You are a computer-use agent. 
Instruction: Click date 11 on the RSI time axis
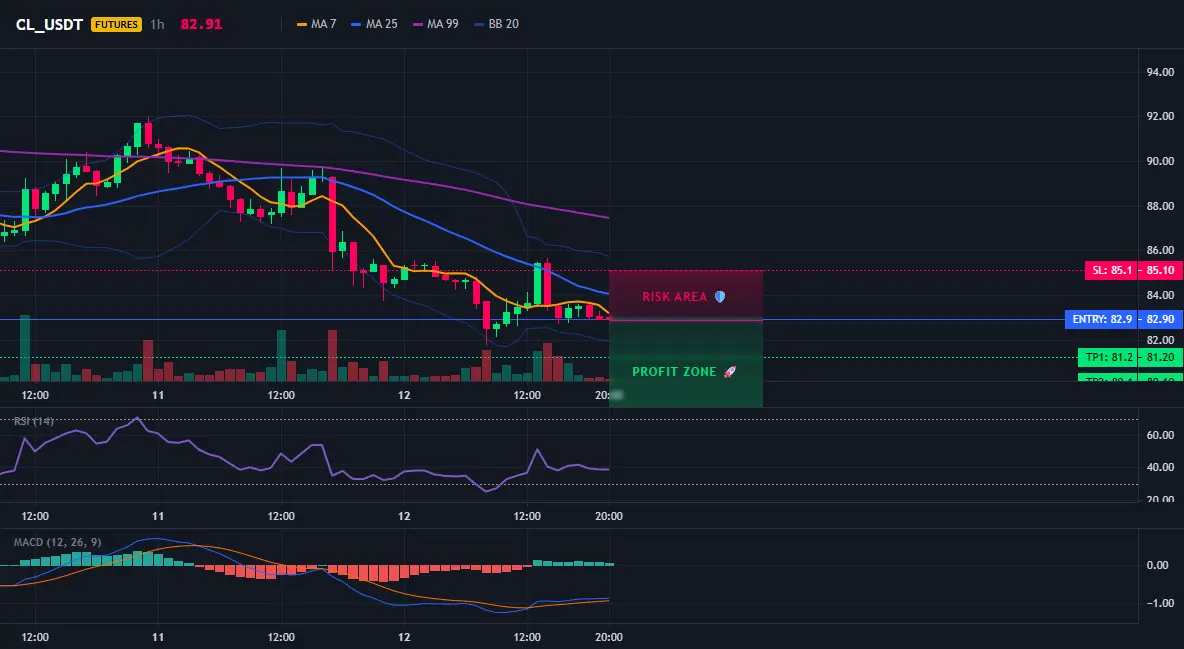[158, 516]
